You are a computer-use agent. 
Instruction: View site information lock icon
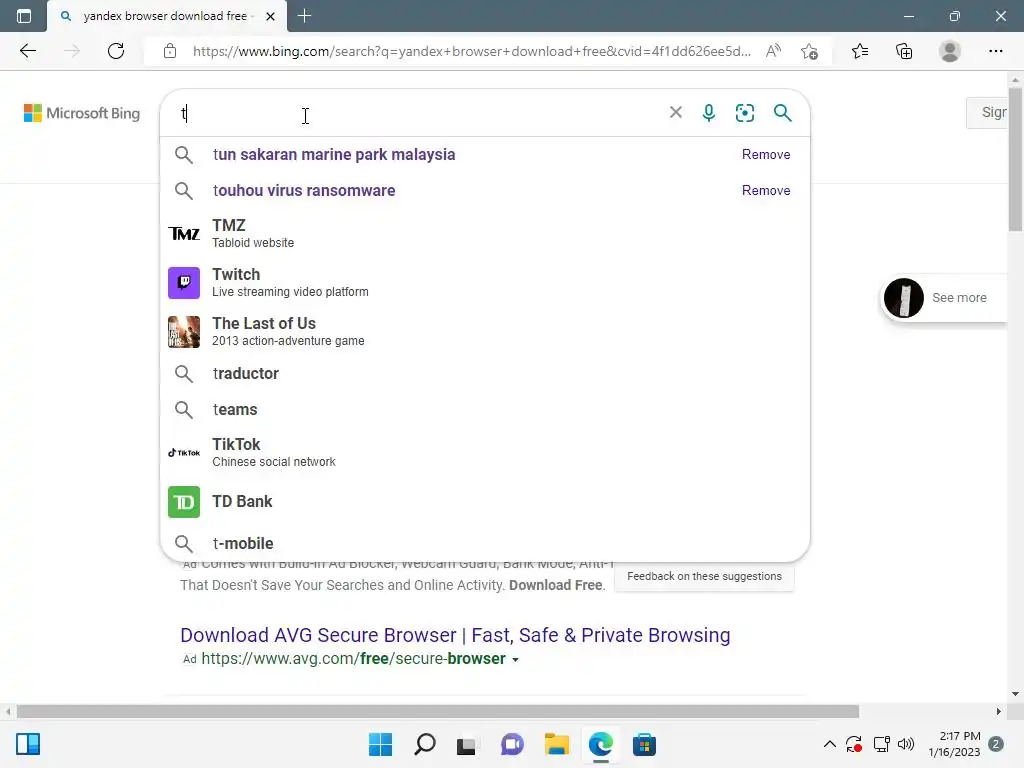click(x=170, y=51)
